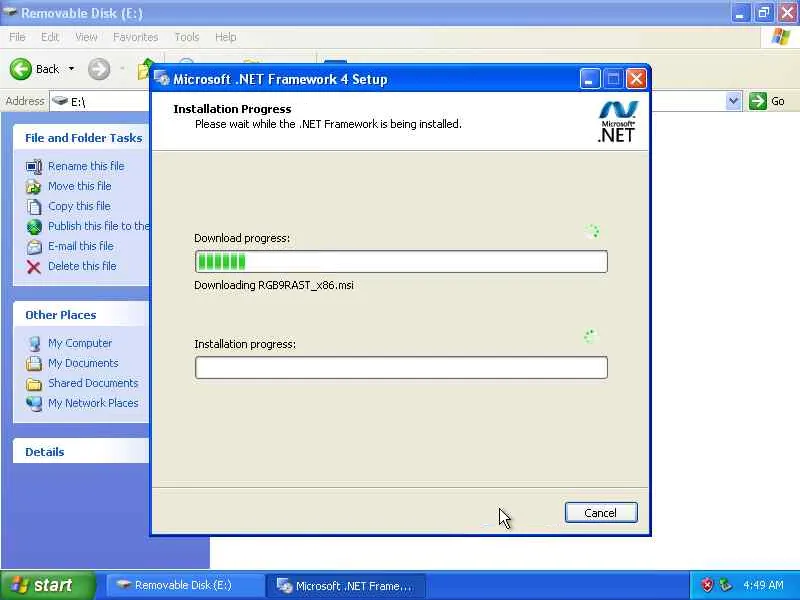
Task: Click the Go button next to address bar
Action: (767, 101)
